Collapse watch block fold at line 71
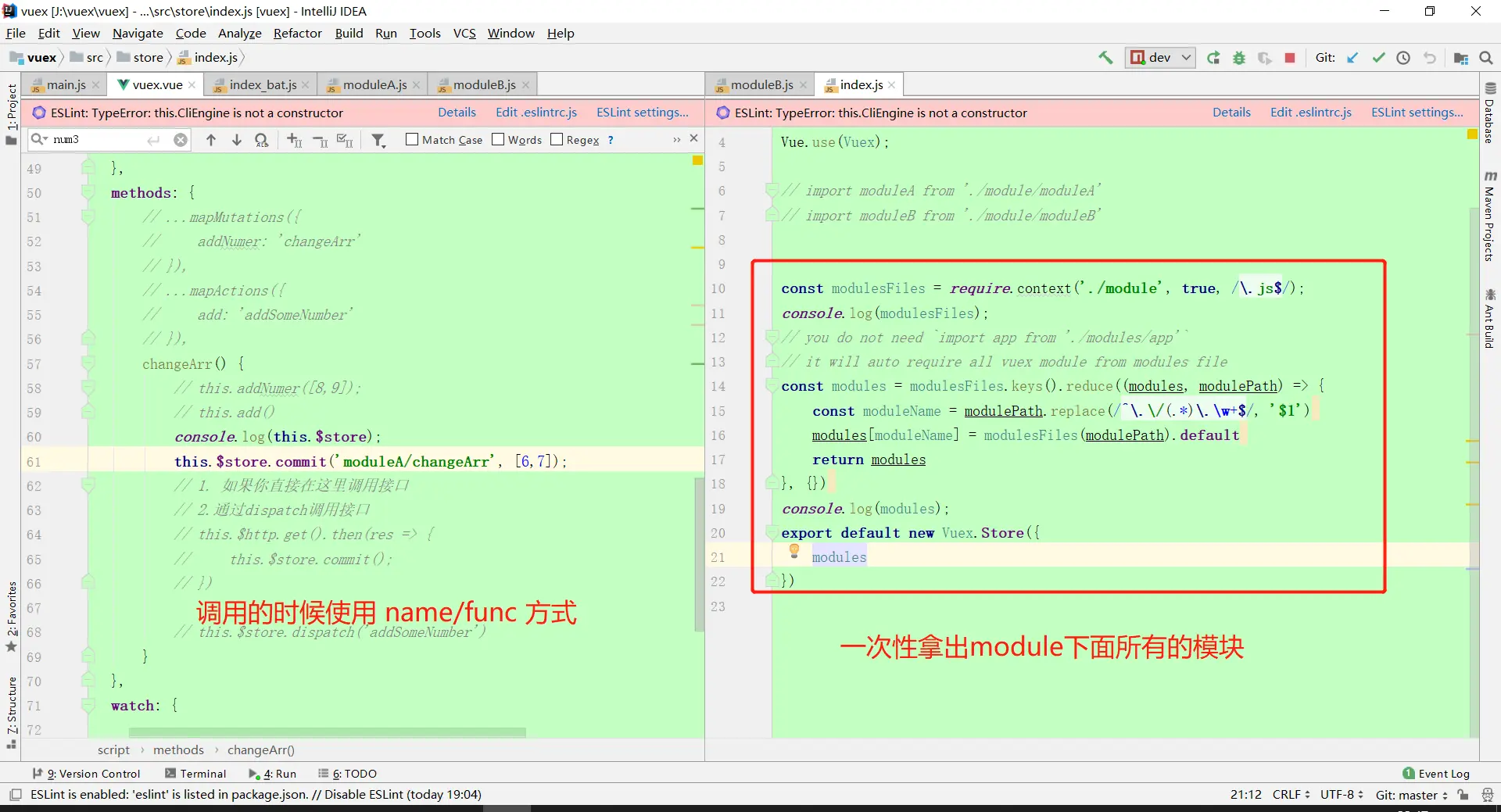Screen dimensions: 1501x812 [88, 706]
